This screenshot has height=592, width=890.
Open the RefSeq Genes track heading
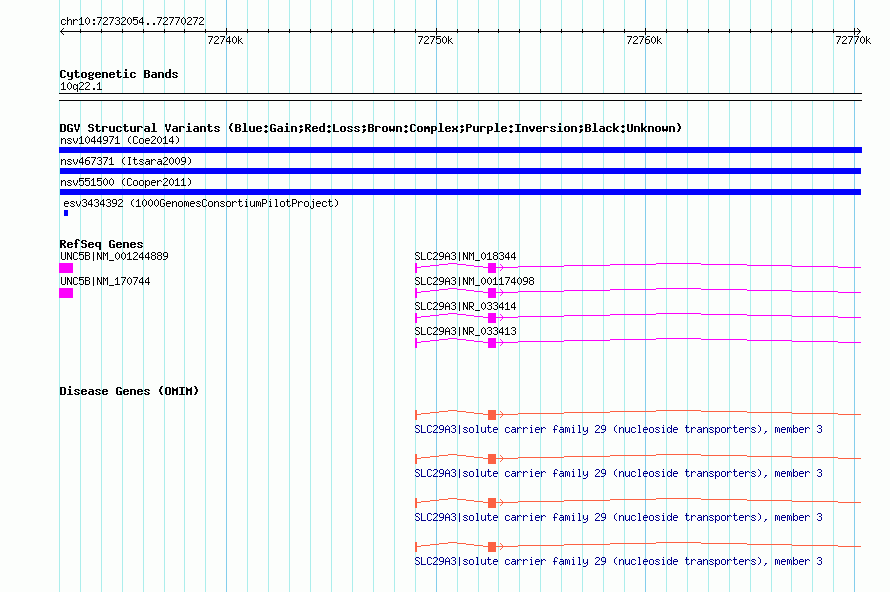click(x=102, y=244)
